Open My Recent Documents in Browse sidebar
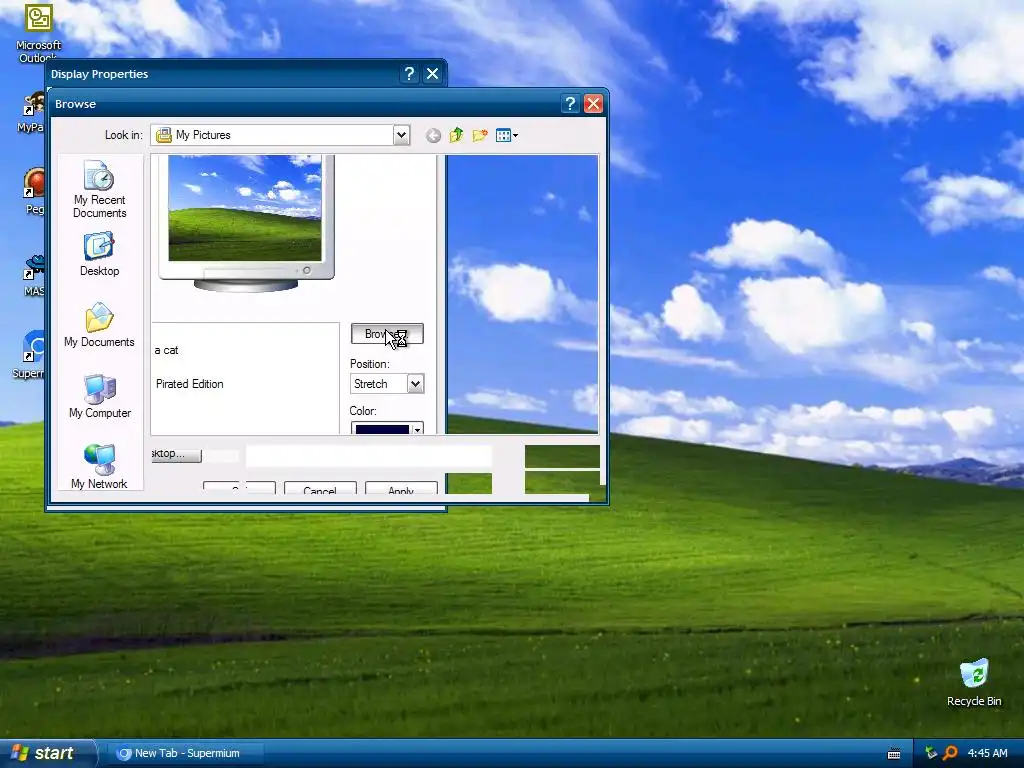 click(x=99, y=189)
